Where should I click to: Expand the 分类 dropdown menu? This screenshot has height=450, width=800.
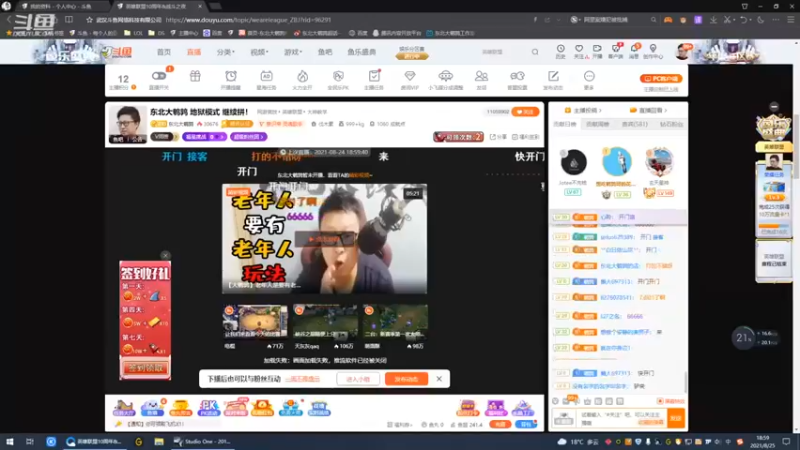click(x=226, y=52)
